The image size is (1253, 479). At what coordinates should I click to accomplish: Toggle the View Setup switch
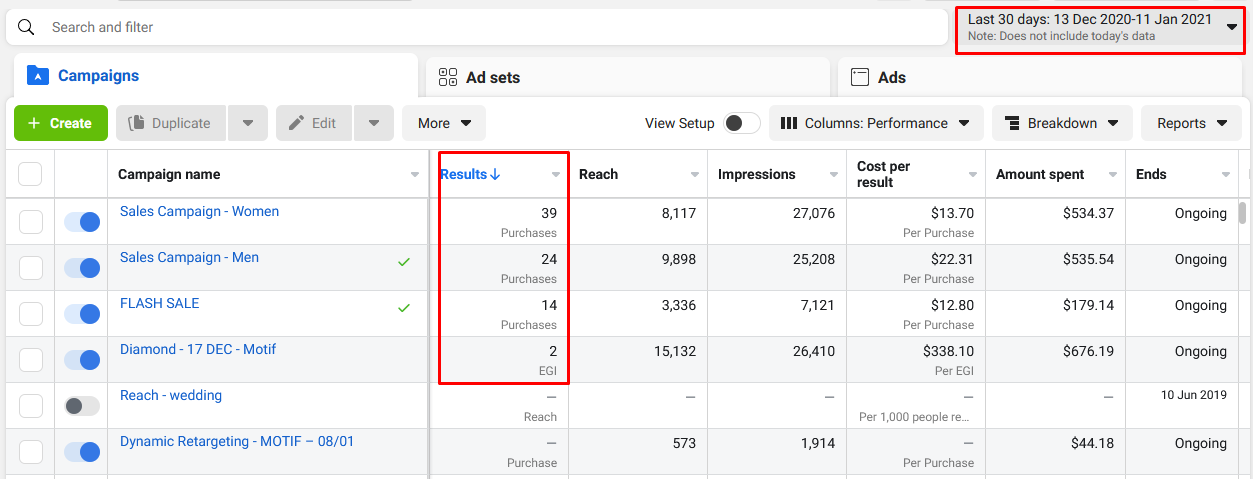742,123
